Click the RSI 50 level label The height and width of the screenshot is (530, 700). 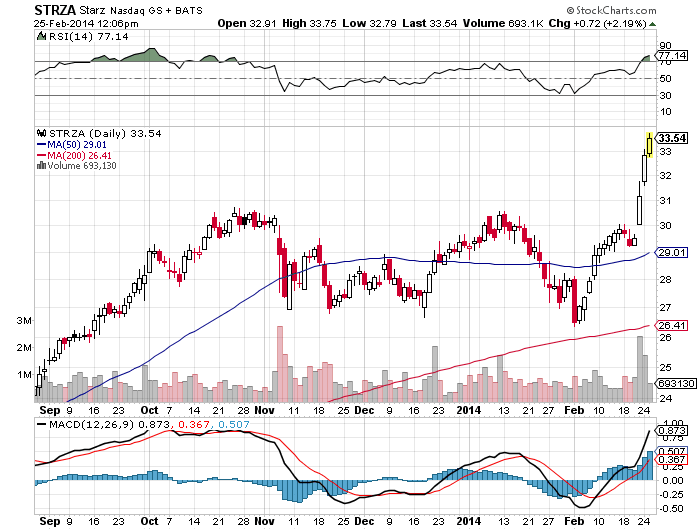click(x=665, y=79)
